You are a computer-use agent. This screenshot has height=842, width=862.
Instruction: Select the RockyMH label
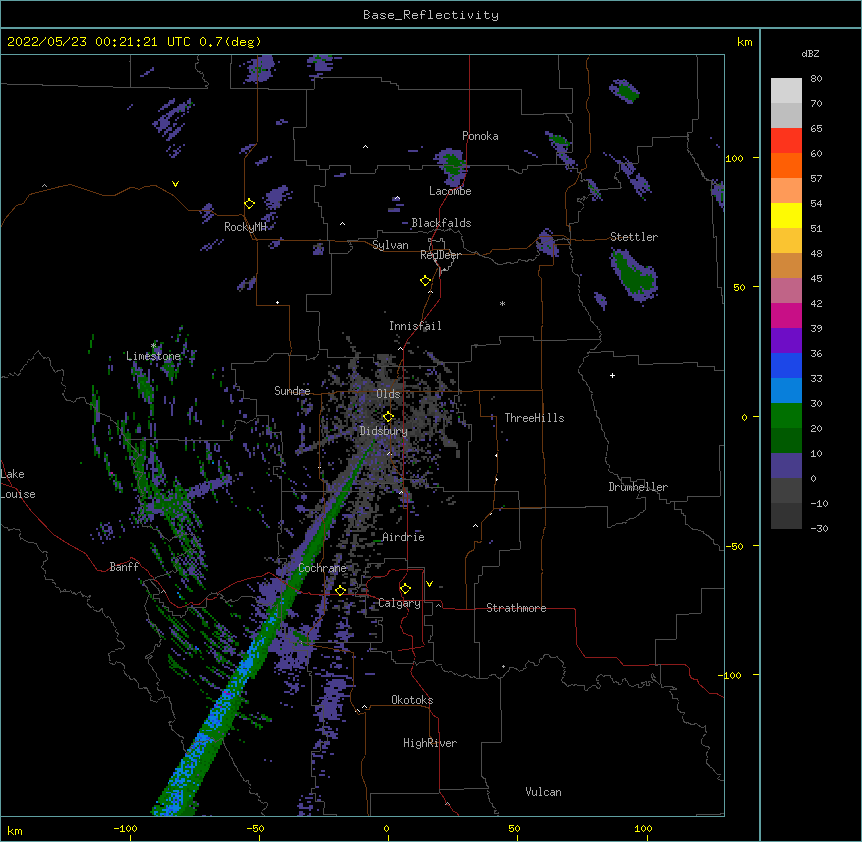tap(245, 227)
